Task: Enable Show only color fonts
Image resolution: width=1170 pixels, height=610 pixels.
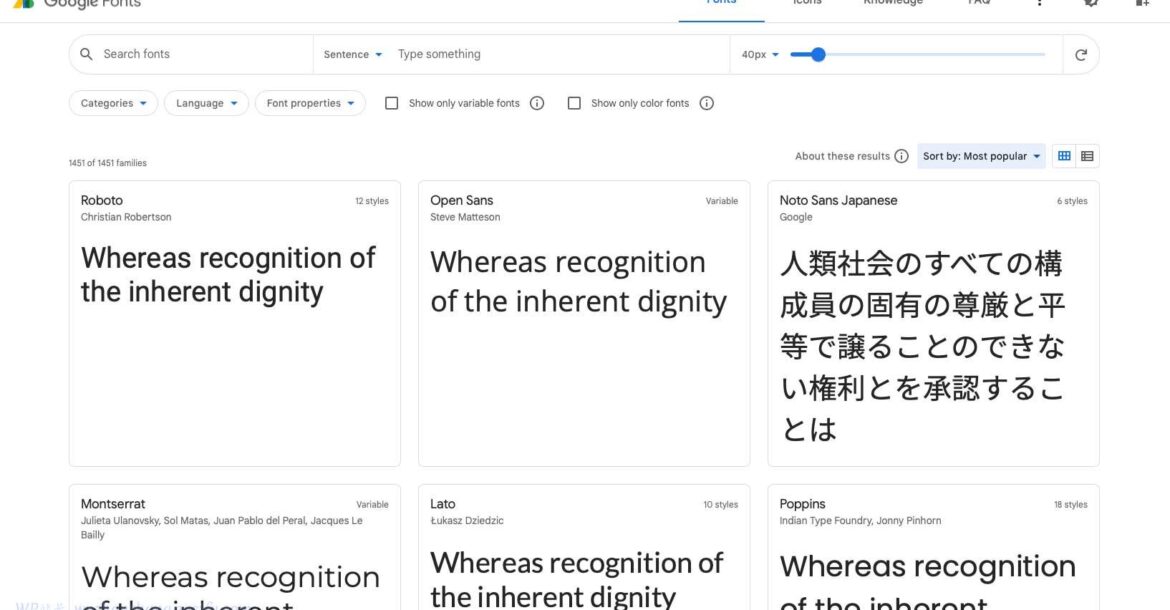Action: coord(574,102)
